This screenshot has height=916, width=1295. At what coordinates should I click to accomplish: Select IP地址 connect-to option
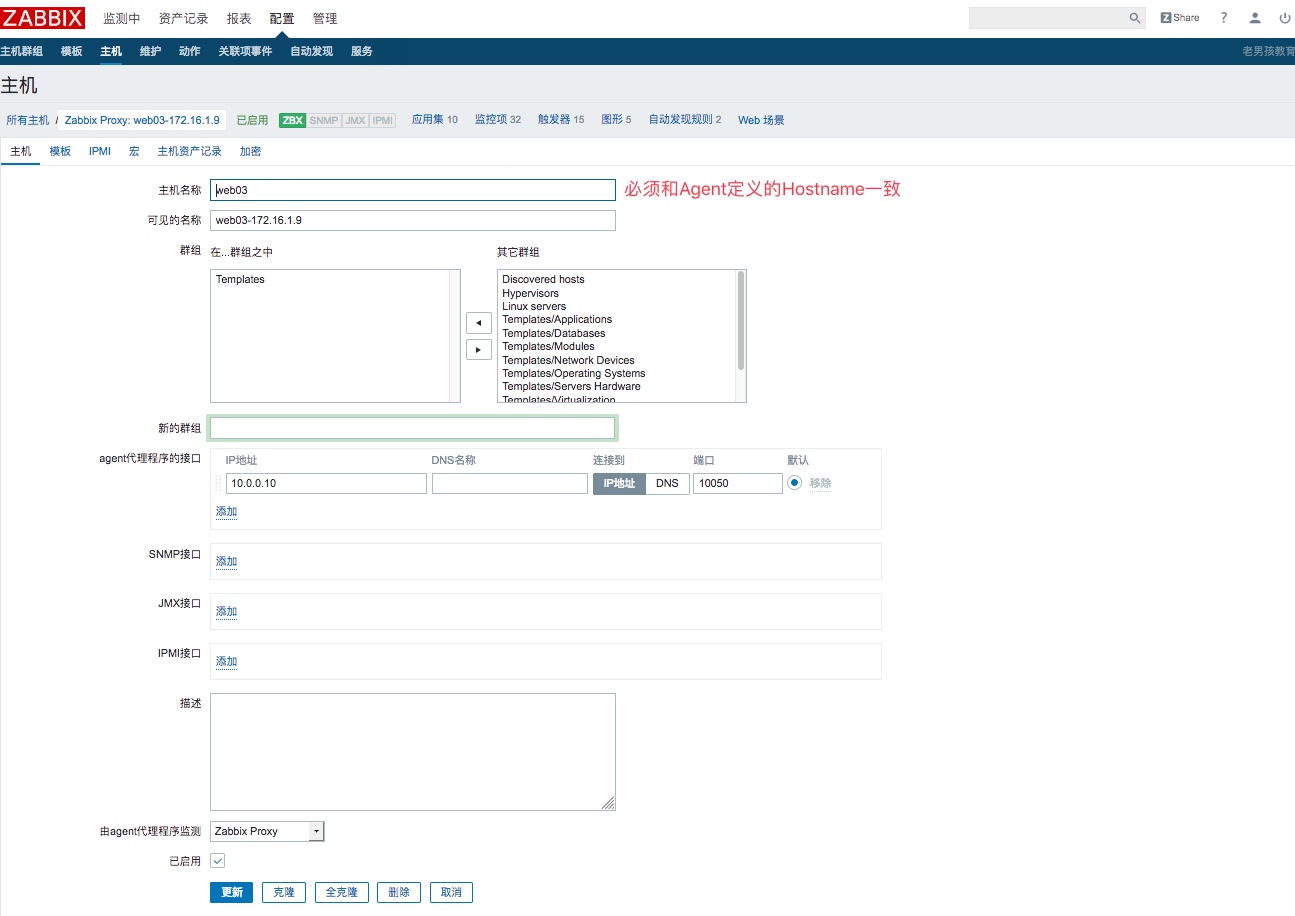click(619, 483)
